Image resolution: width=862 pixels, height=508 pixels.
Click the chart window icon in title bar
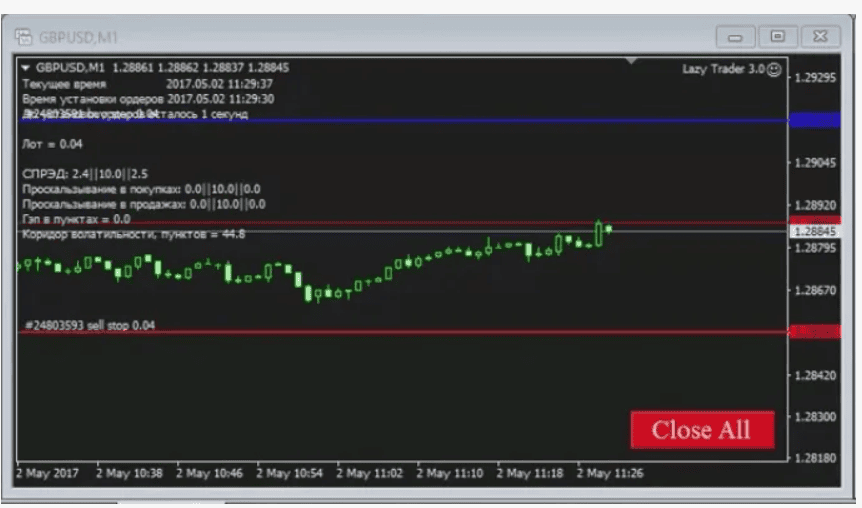coord(23,37)
